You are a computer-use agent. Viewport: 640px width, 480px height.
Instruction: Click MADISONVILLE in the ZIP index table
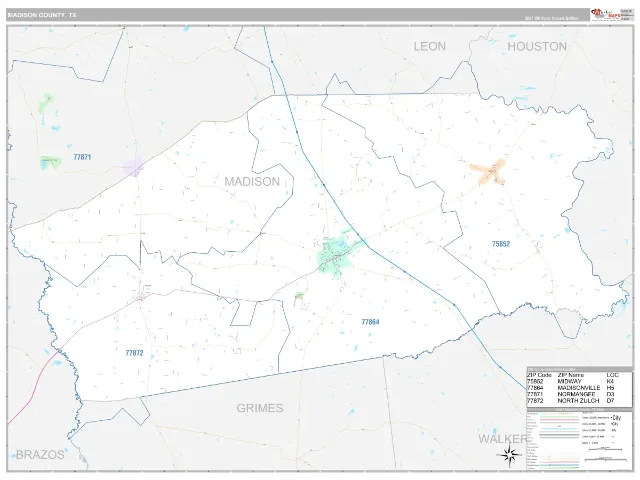(x=579, y=388)
